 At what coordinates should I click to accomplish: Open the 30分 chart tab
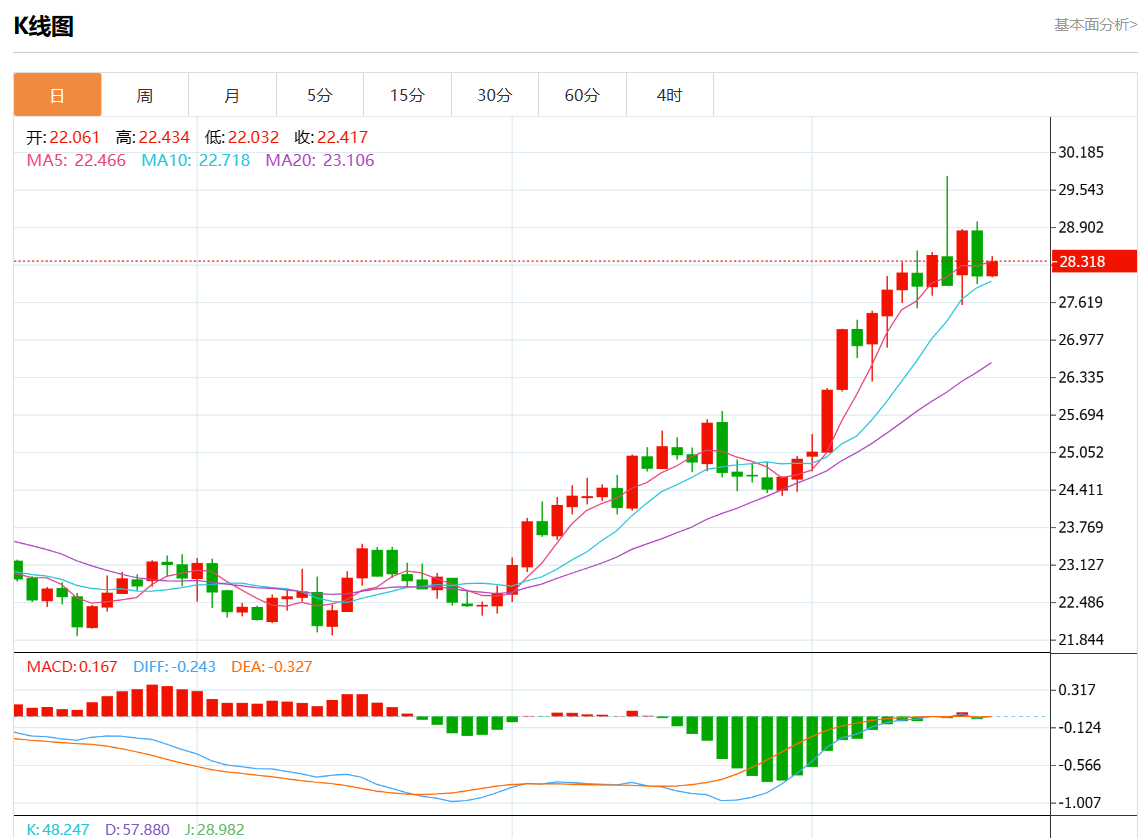494,95
